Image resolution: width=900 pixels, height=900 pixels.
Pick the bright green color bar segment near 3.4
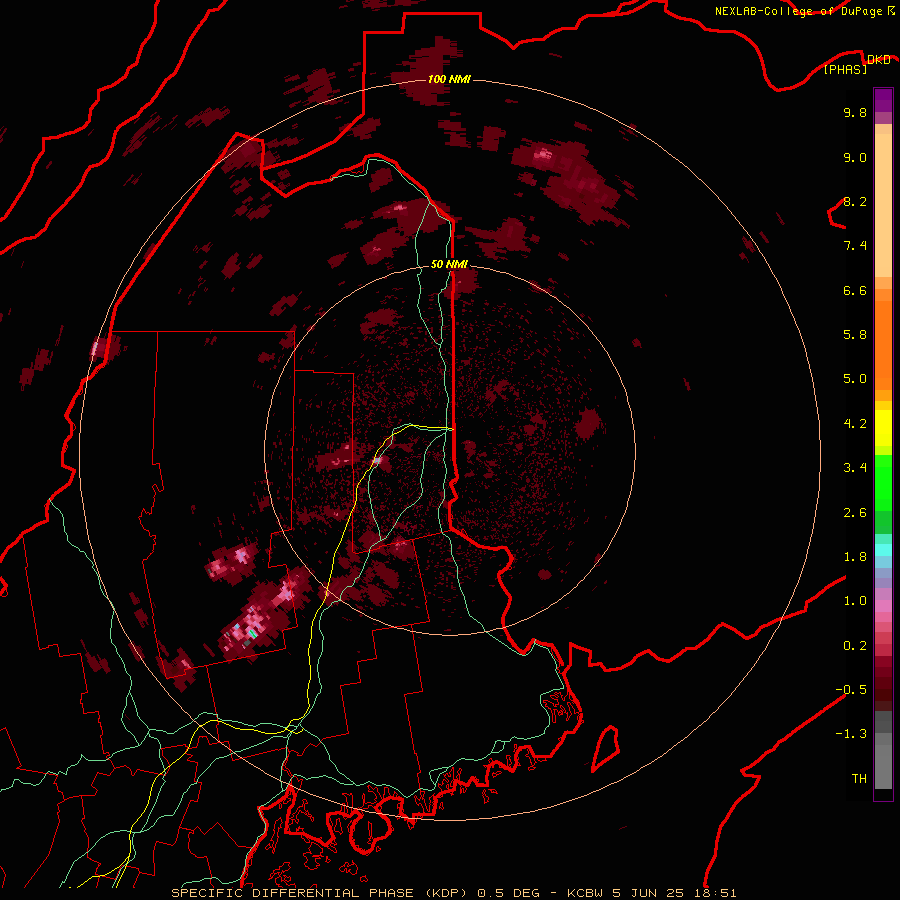coord(883,482)
